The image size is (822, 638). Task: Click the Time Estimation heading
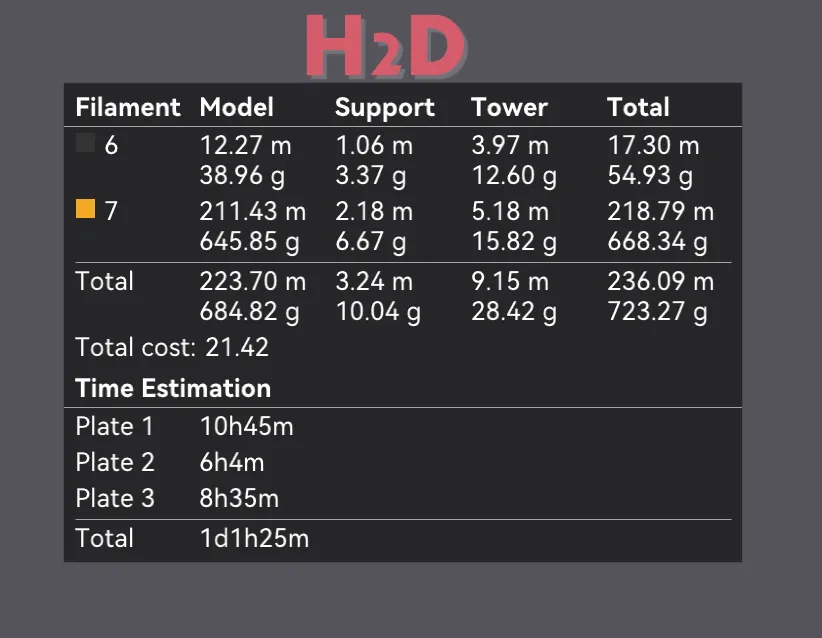pos(173,388)
